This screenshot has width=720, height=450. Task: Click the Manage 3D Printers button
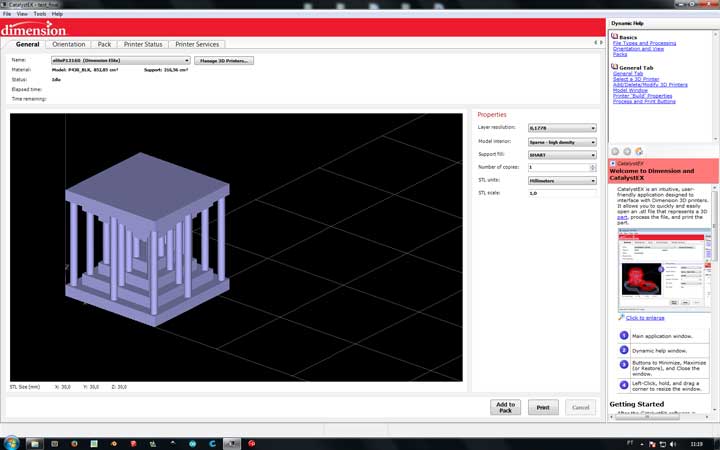(224, 61)
